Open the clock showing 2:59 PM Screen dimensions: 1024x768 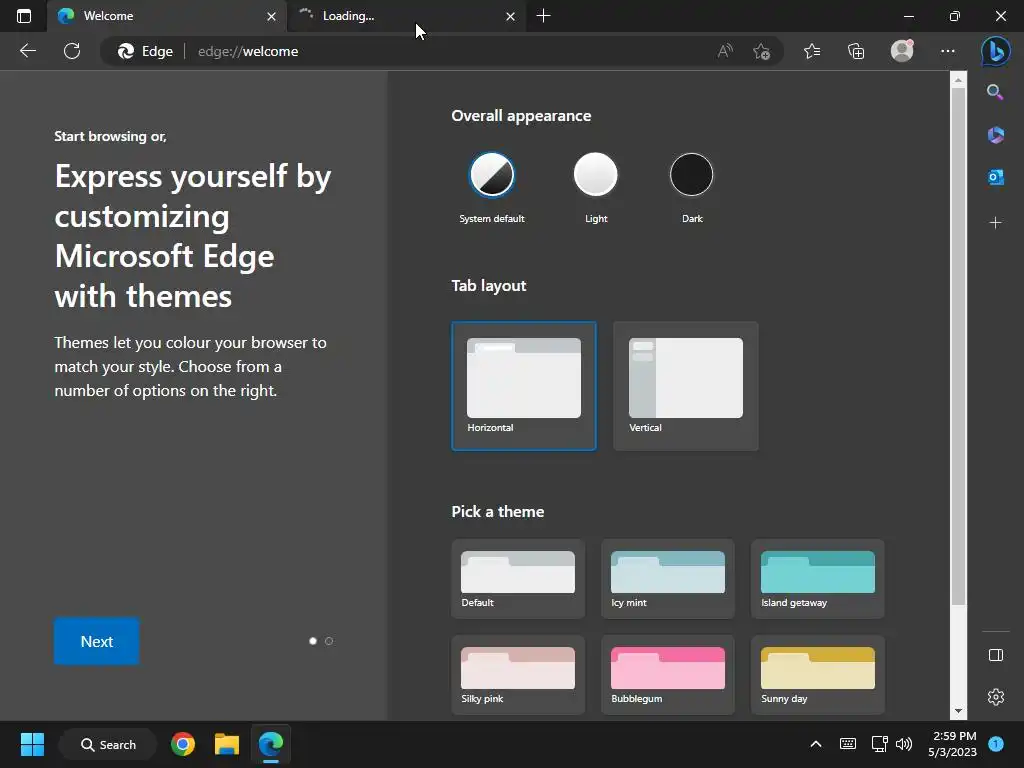[x=952, y=744]
